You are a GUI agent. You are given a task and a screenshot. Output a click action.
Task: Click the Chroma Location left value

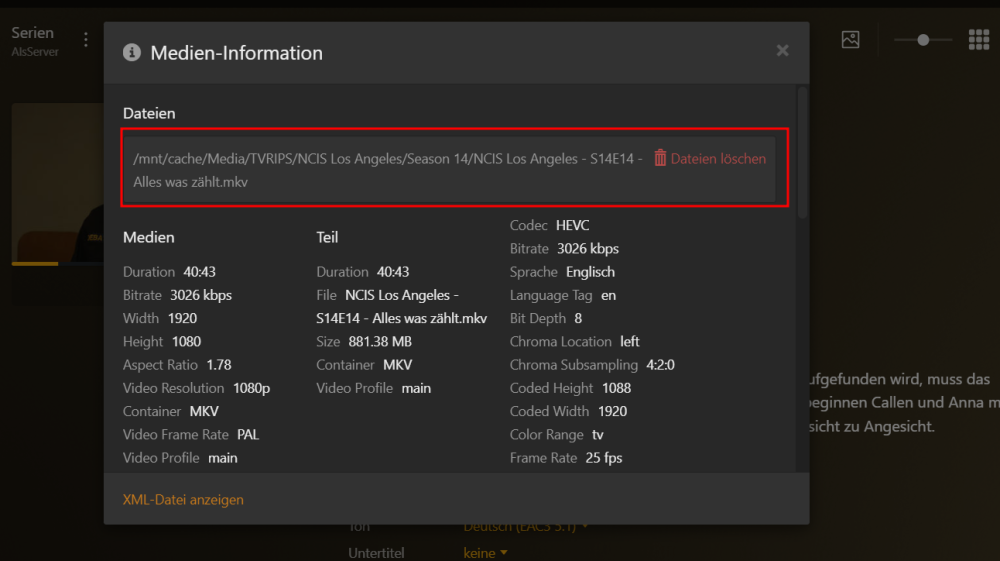(629, 342)
